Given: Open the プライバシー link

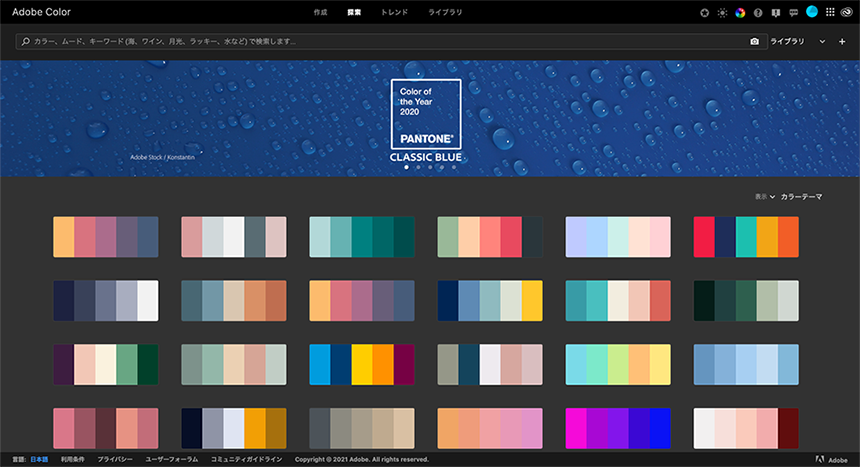Looking at the screenshot, I should (115, 459).
